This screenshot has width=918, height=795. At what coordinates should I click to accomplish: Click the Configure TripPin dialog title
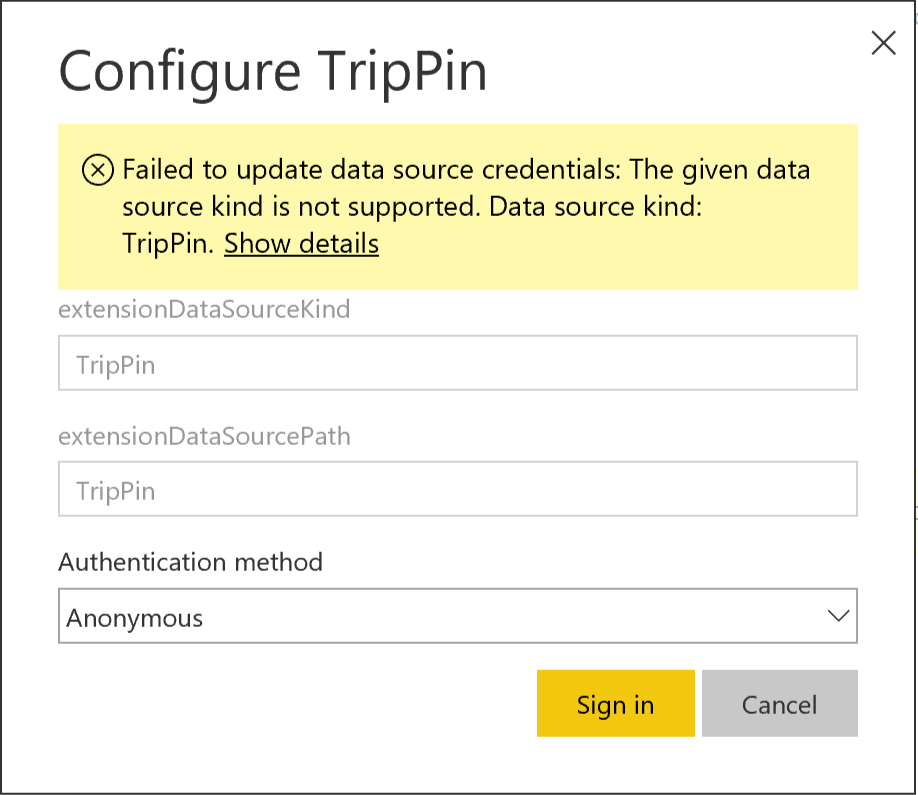point(274,70)
